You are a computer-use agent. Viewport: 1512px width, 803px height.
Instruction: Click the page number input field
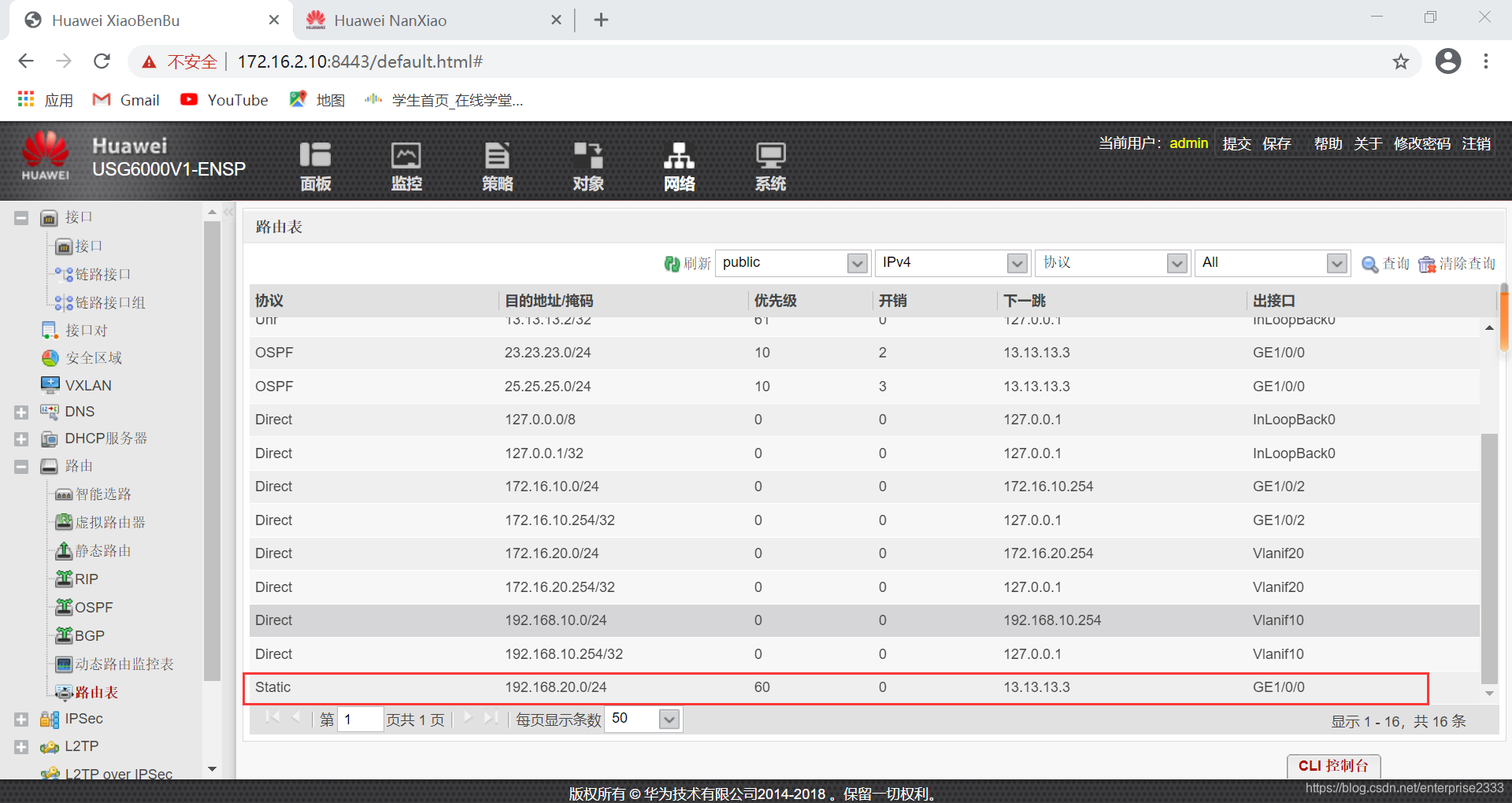pos(360,720)
